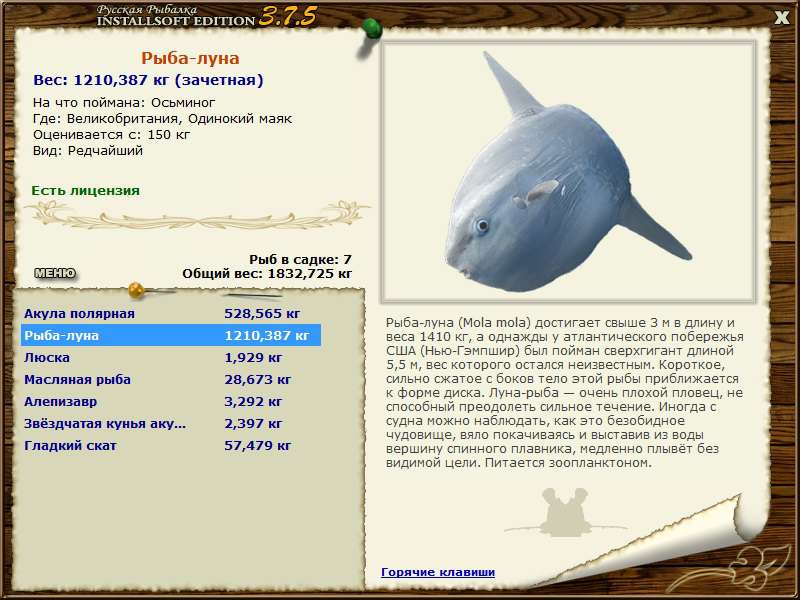Click the 'Вес: 1210,387 кг (зачетная)' line
The image size is (800, 600).
click(148, 80)
